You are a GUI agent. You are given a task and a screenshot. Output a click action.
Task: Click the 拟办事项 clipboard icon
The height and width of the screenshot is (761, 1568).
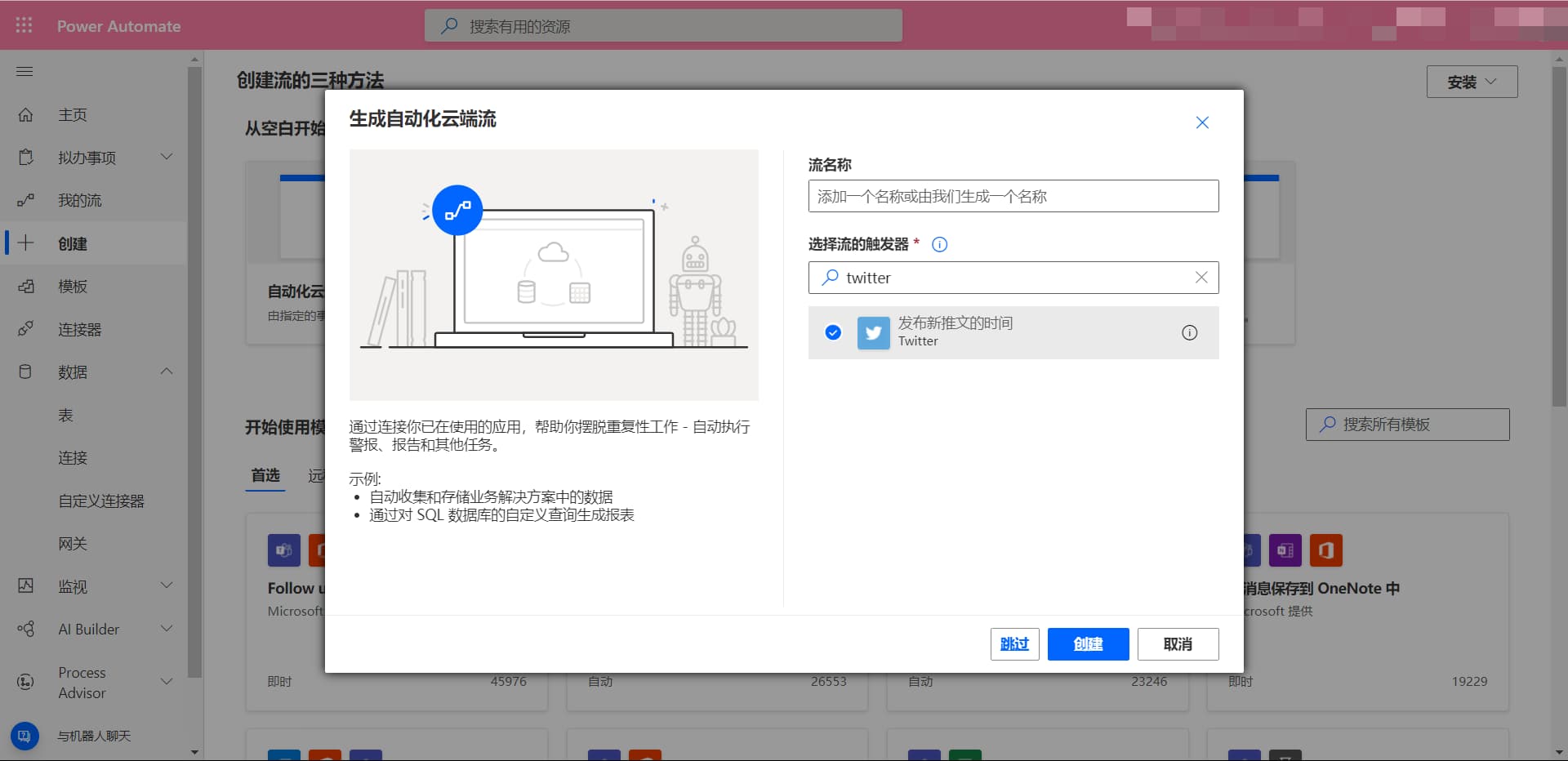pyautogui.click(x=25, y=158)
